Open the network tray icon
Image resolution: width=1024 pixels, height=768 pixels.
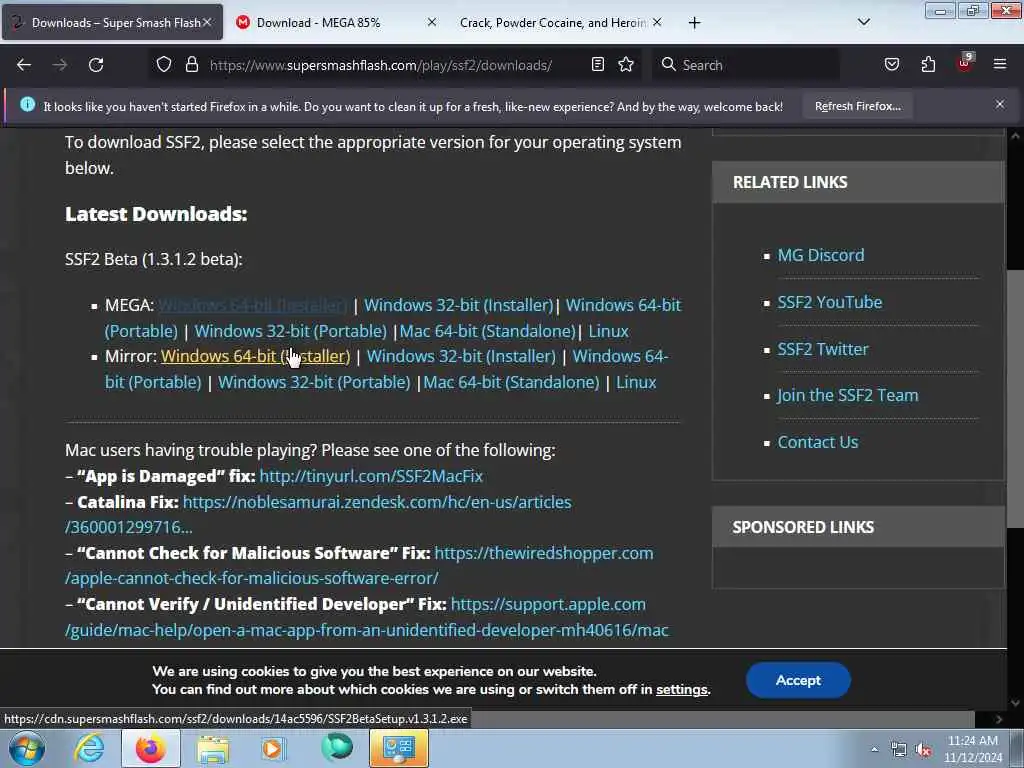click(x=899, y=750)
